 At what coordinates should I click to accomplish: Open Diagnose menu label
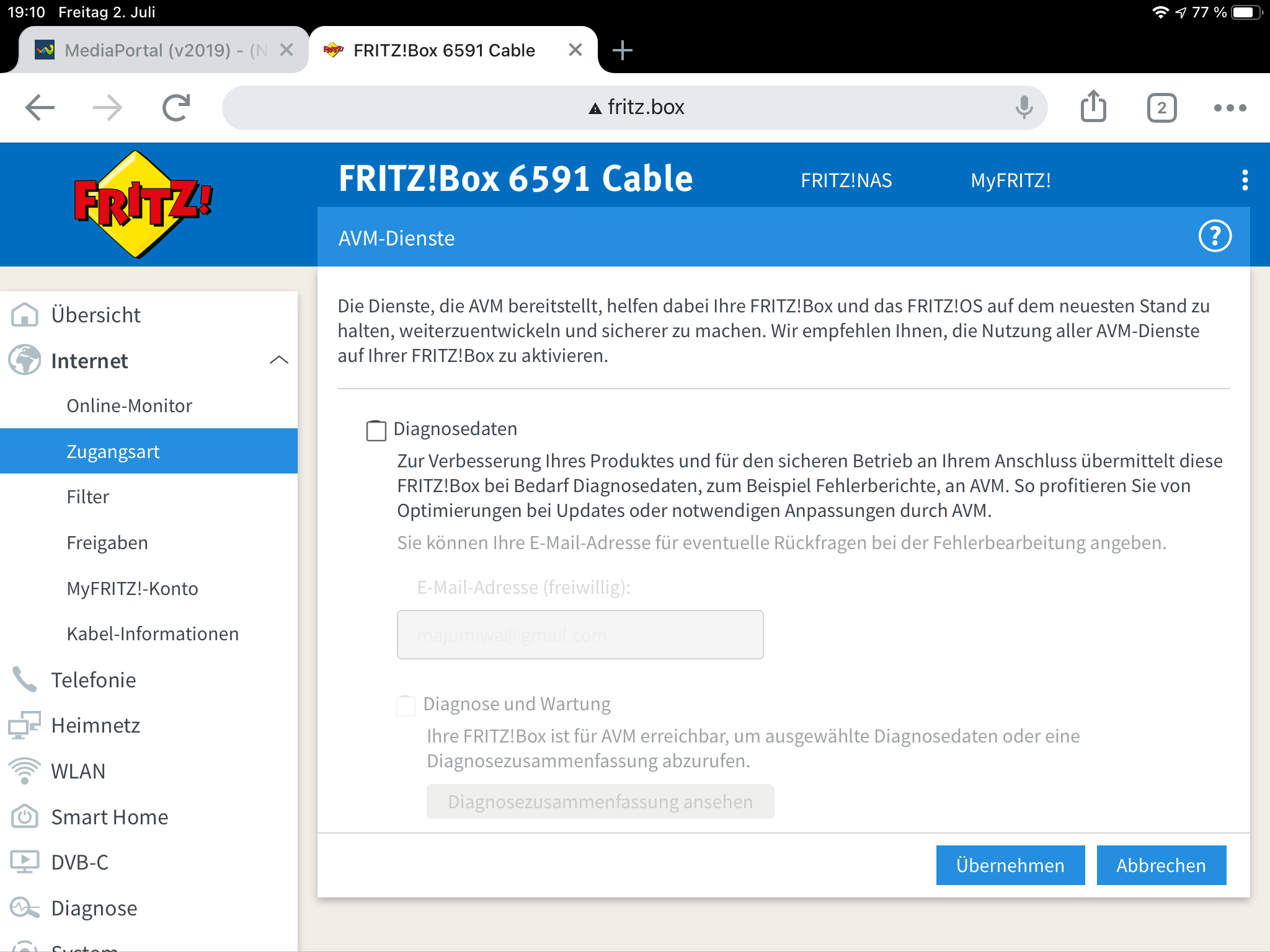click(94, 908)
